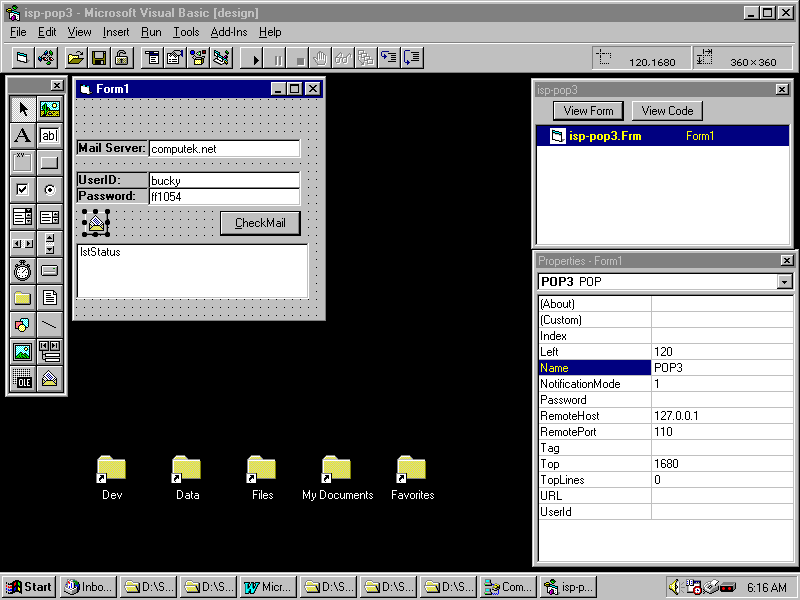This screenshot has height=600, width=800.
Task: Click the View Code button
Action: coord(667,111)
